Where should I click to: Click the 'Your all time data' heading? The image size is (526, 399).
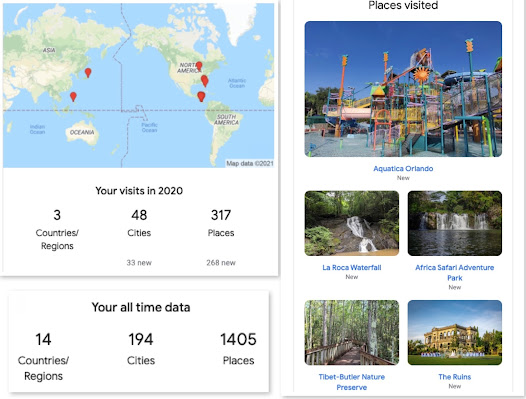point(141,307)
